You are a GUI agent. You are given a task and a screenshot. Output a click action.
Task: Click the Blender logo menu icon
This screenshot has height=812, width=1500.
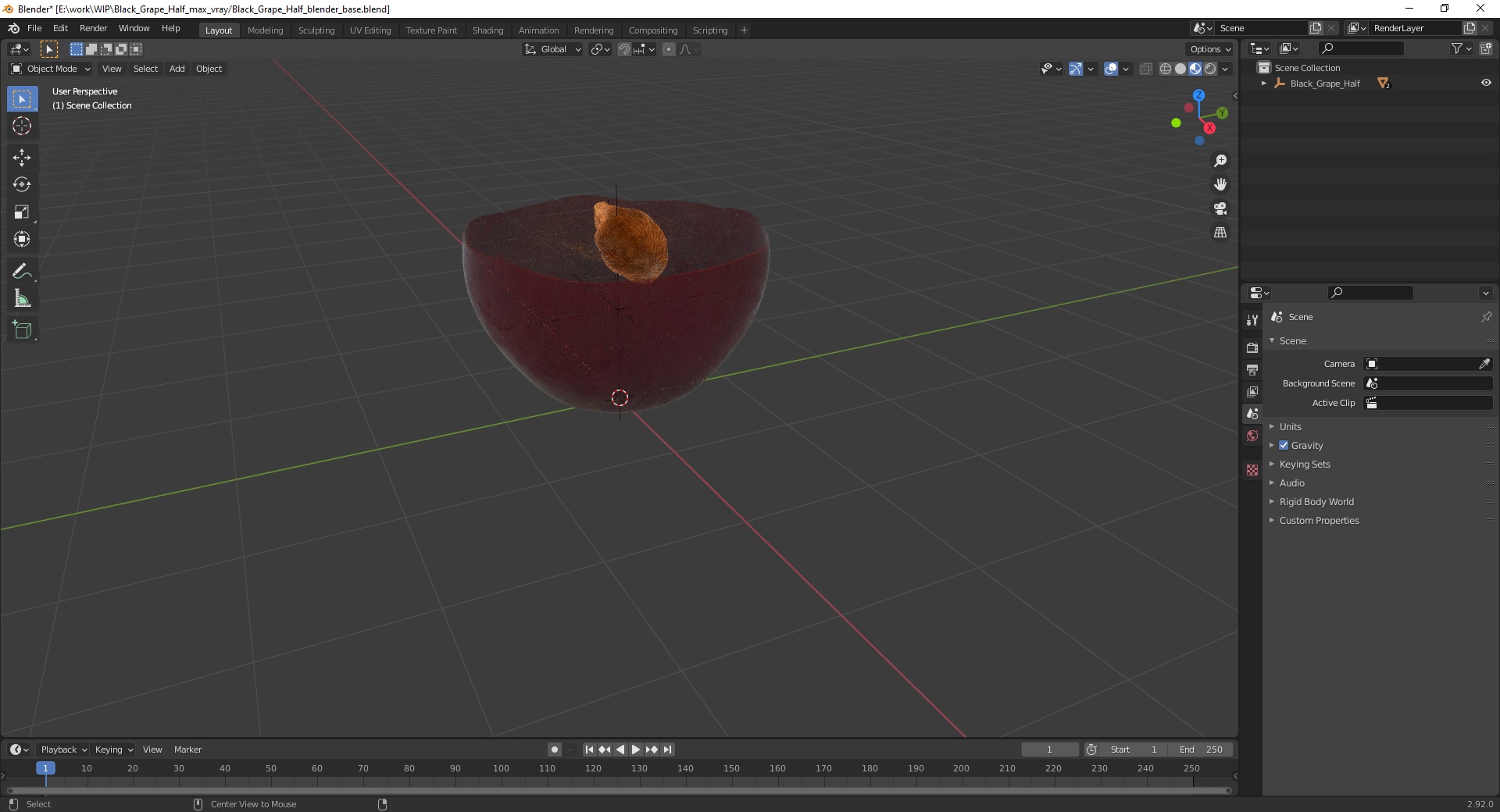[13, 28]
